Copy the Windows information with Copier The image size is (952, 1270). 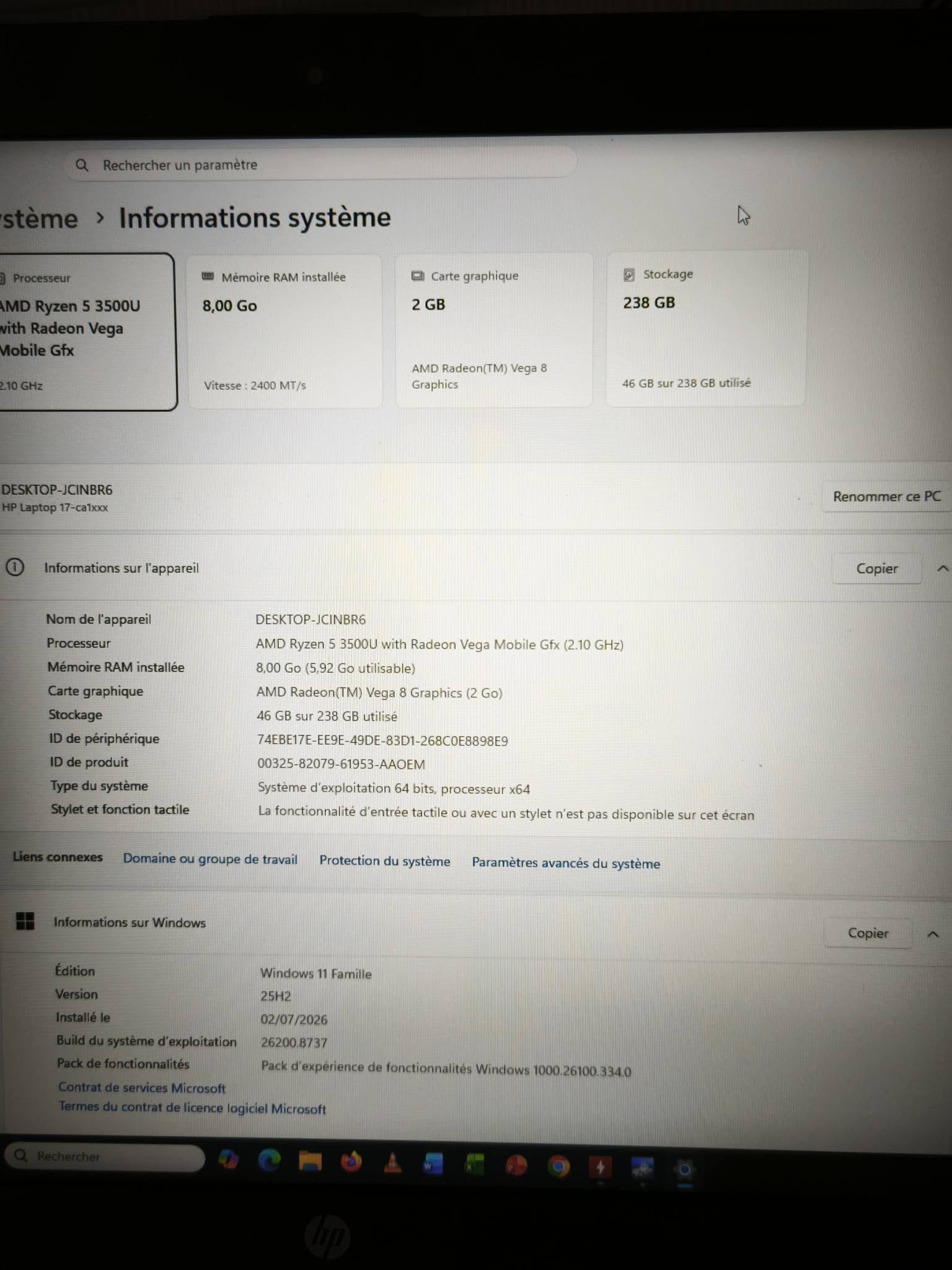pos(868,933)
